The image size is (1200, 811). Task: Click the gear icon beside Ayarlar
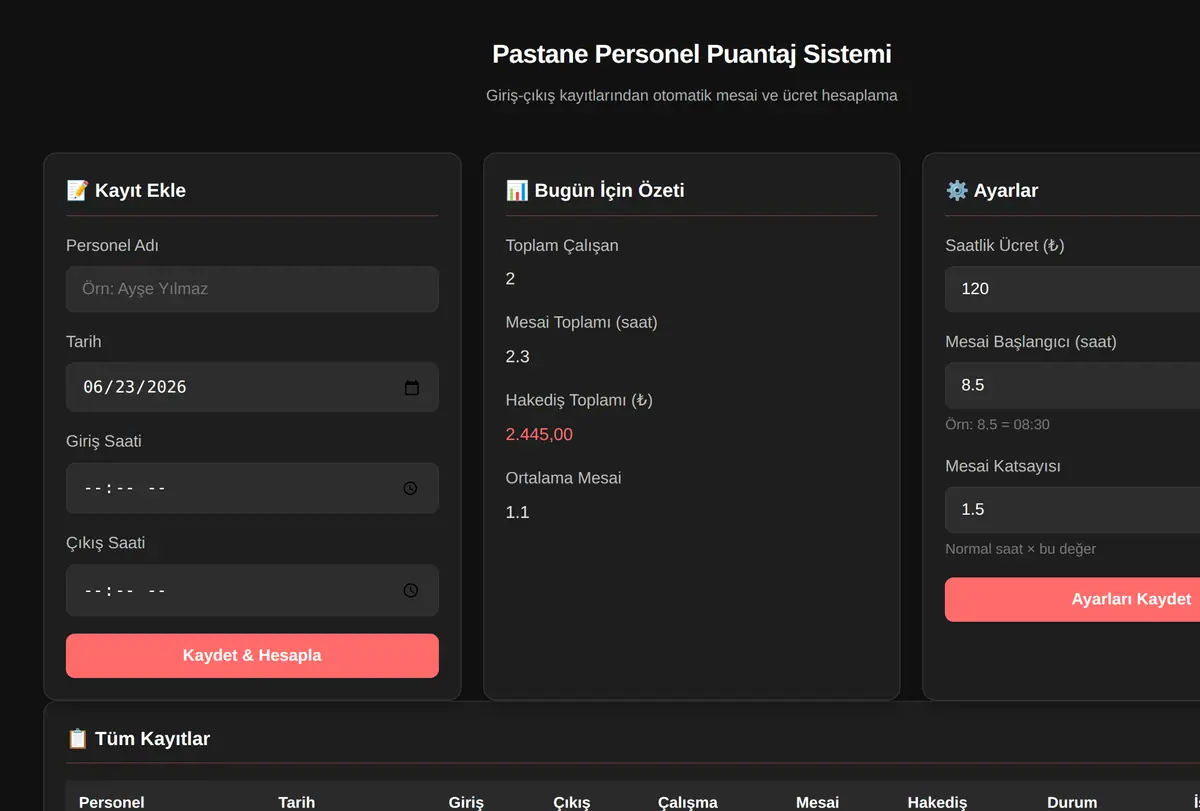(x=957, y=190)
